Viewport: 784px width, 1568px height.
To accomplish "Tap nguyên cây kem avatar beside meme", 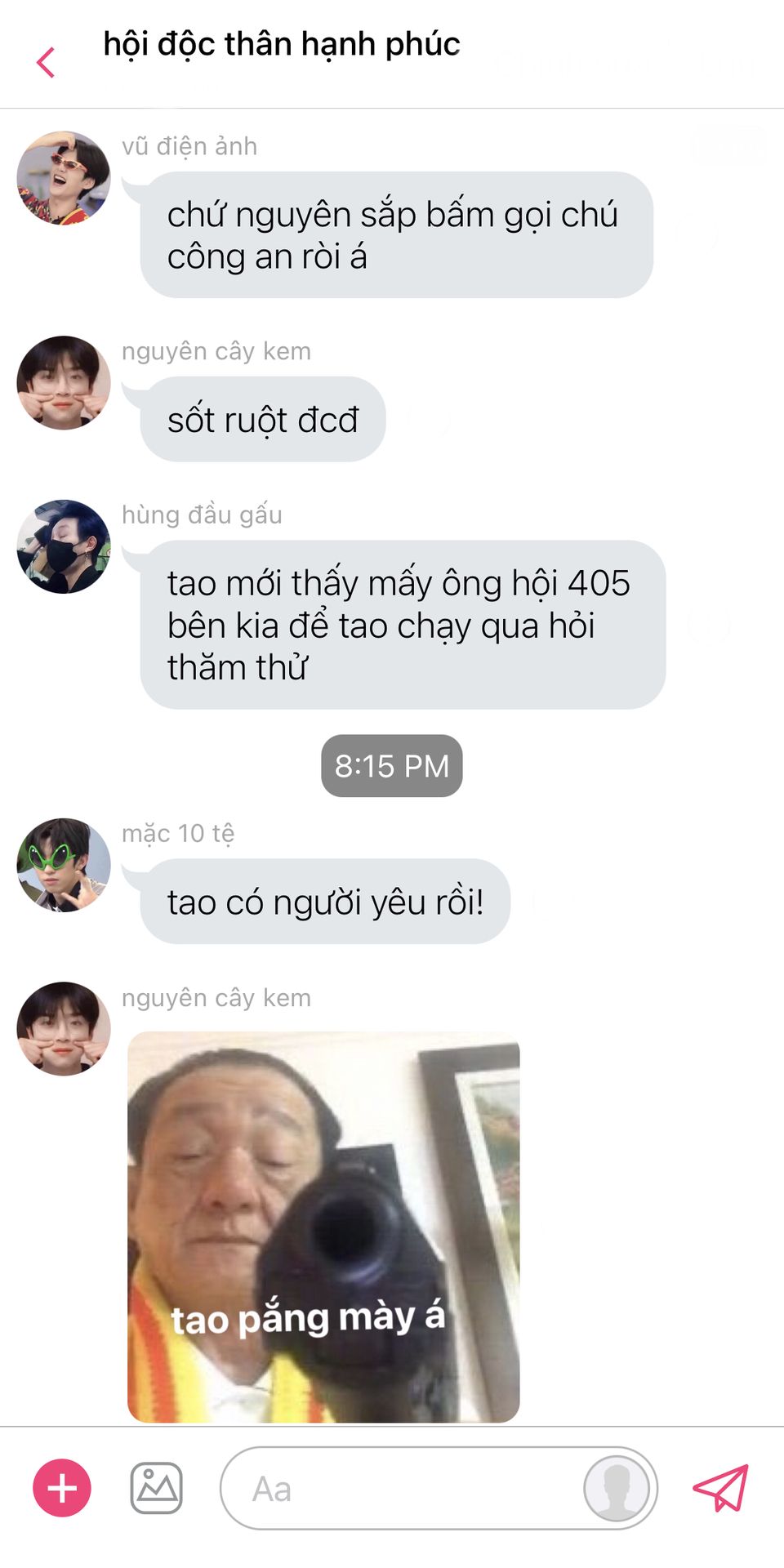I will (x=64, y=1028).
